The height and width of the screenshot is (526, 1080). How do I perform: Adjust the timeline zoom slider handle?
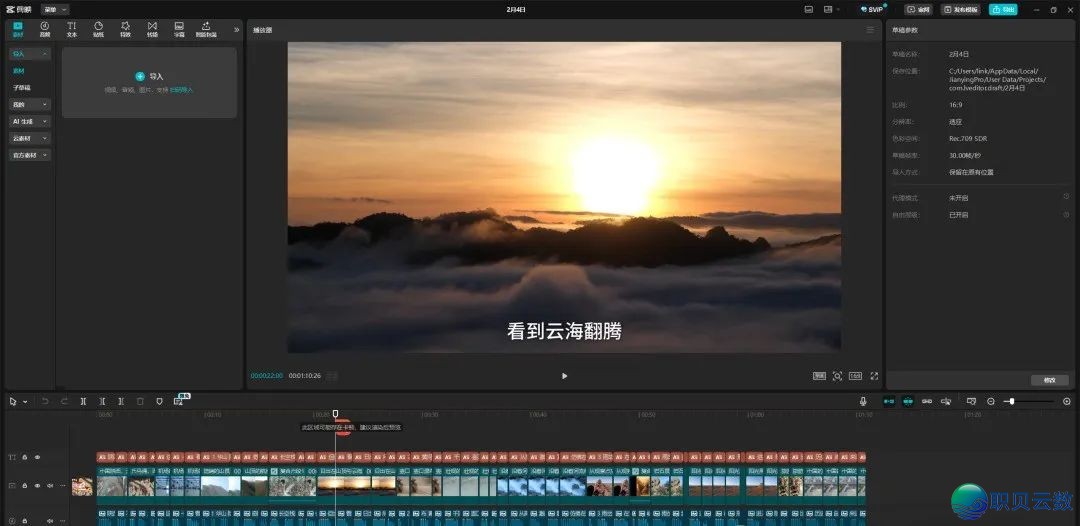pos(1011,401)
